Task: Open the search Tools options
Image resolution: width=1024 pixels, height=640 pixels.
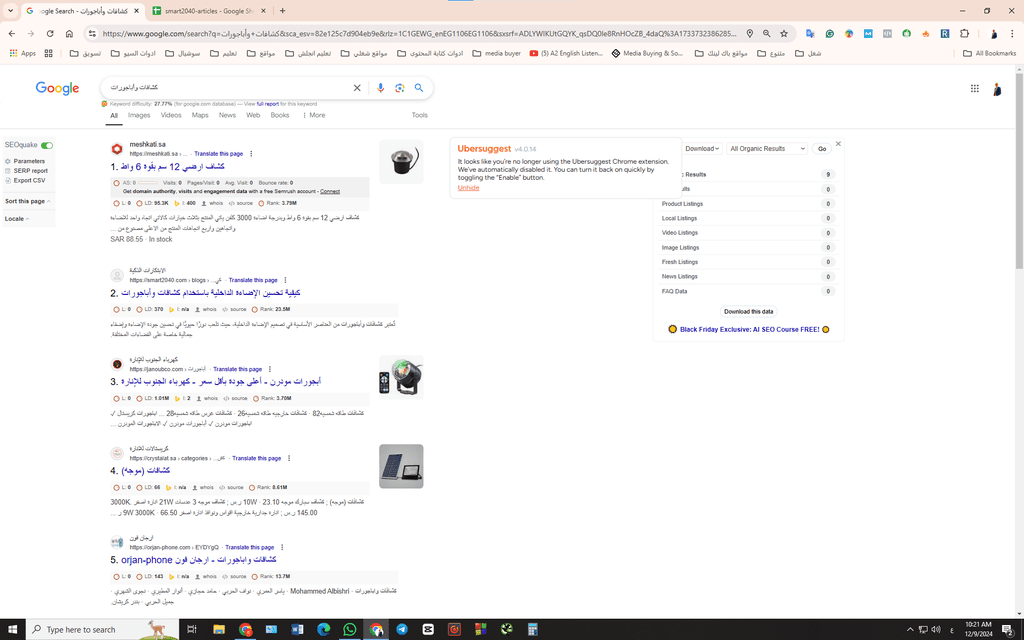Action: [419, 115]
